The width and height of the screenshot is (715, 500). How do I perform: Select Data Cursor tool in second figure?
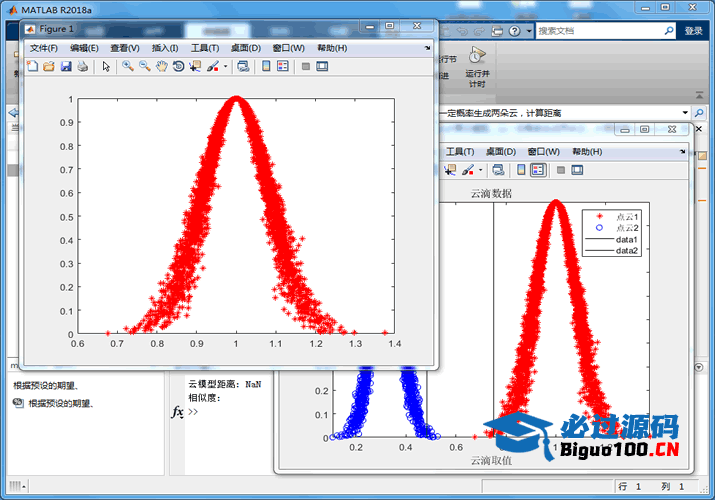(x=450, y=170)
